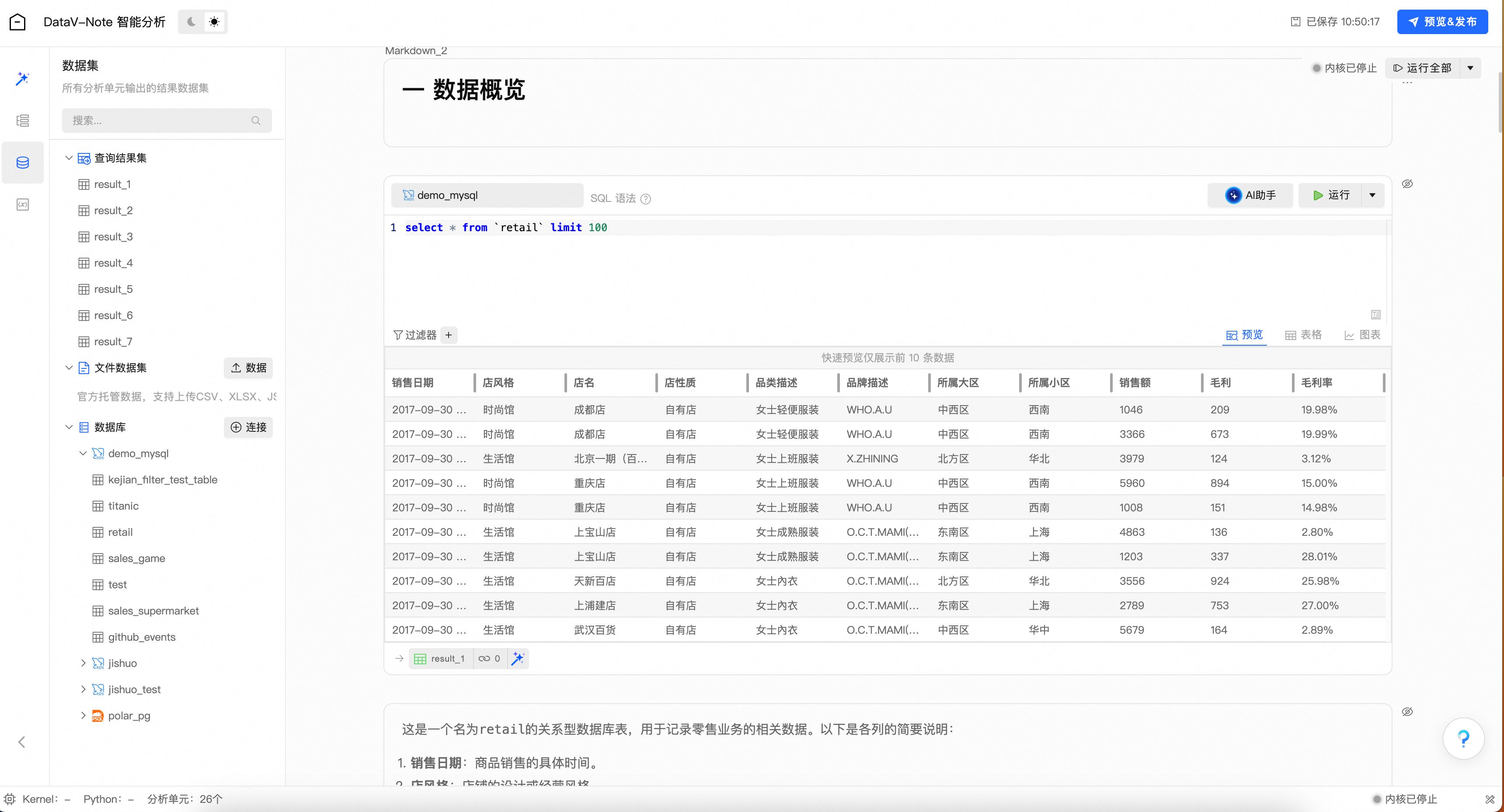Screen dimensions: 1504x812
Task: Select the kejian_filter_test_table table
Action: (162, 480)
